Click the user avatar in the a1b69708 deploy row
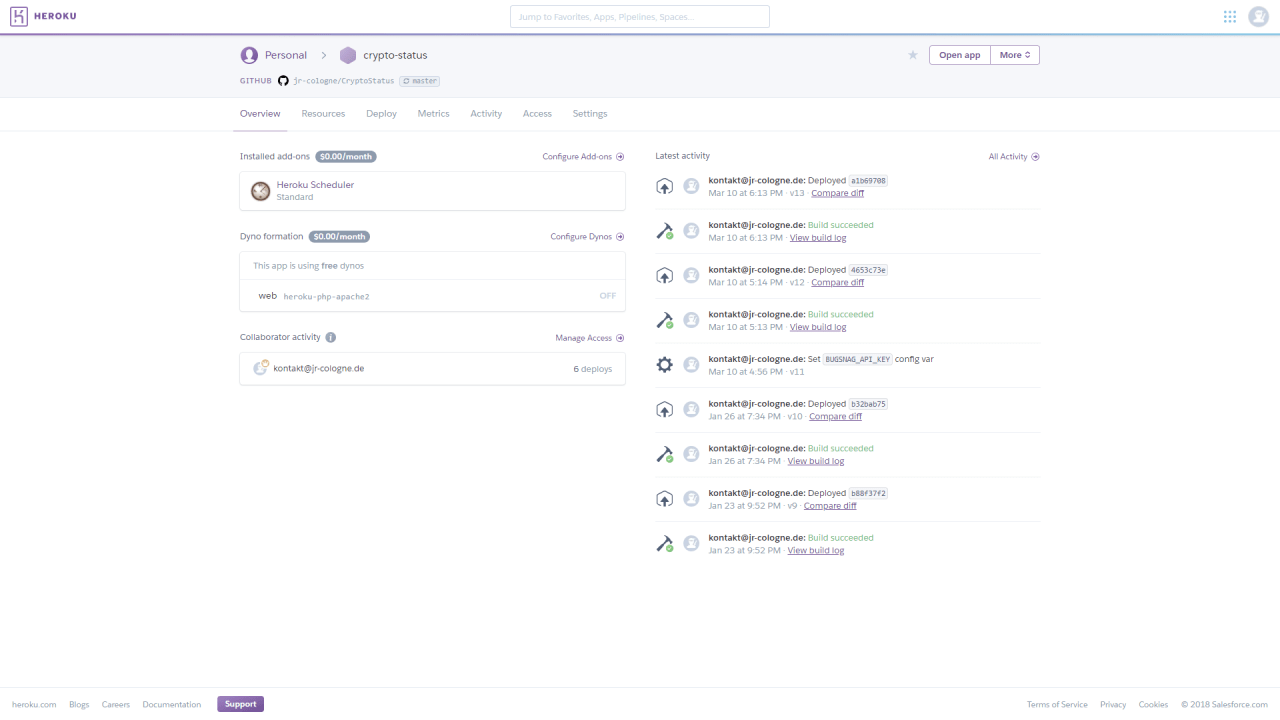The width and height of the screenshot is (1280, 720). 691,186
